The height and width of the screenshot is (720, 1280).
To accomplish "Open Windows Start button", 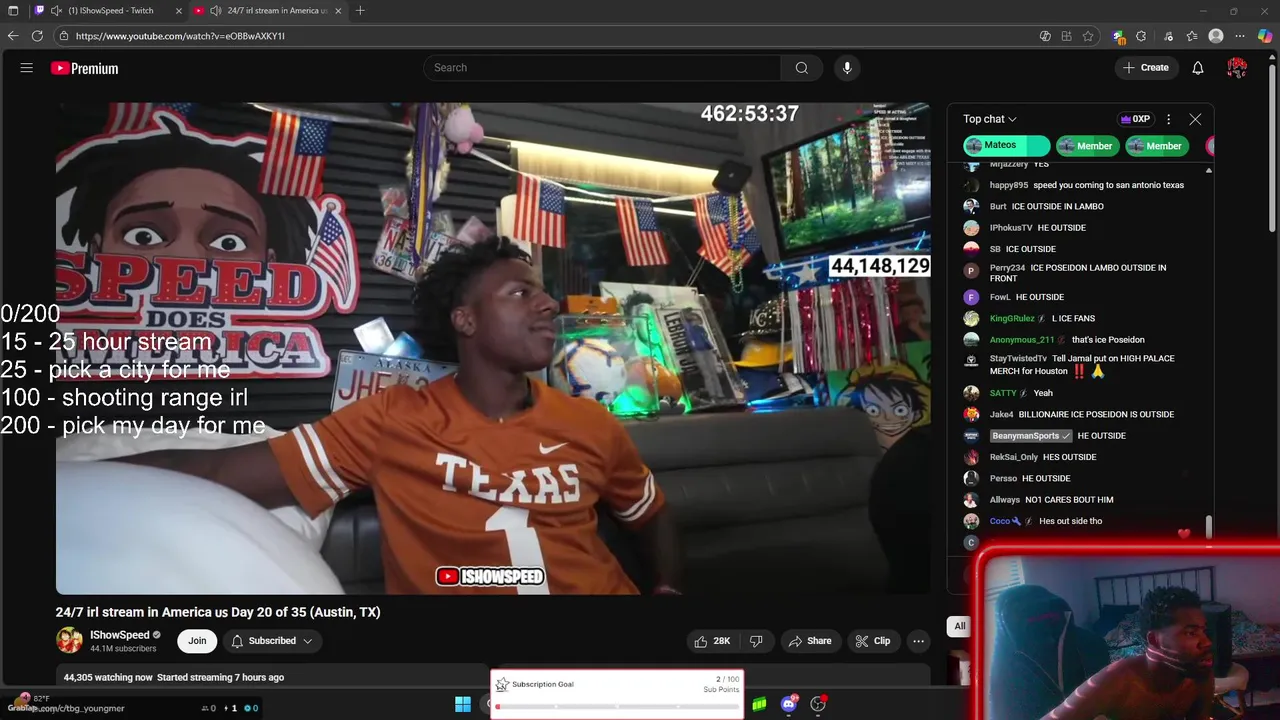I will [x=463, y=704].
